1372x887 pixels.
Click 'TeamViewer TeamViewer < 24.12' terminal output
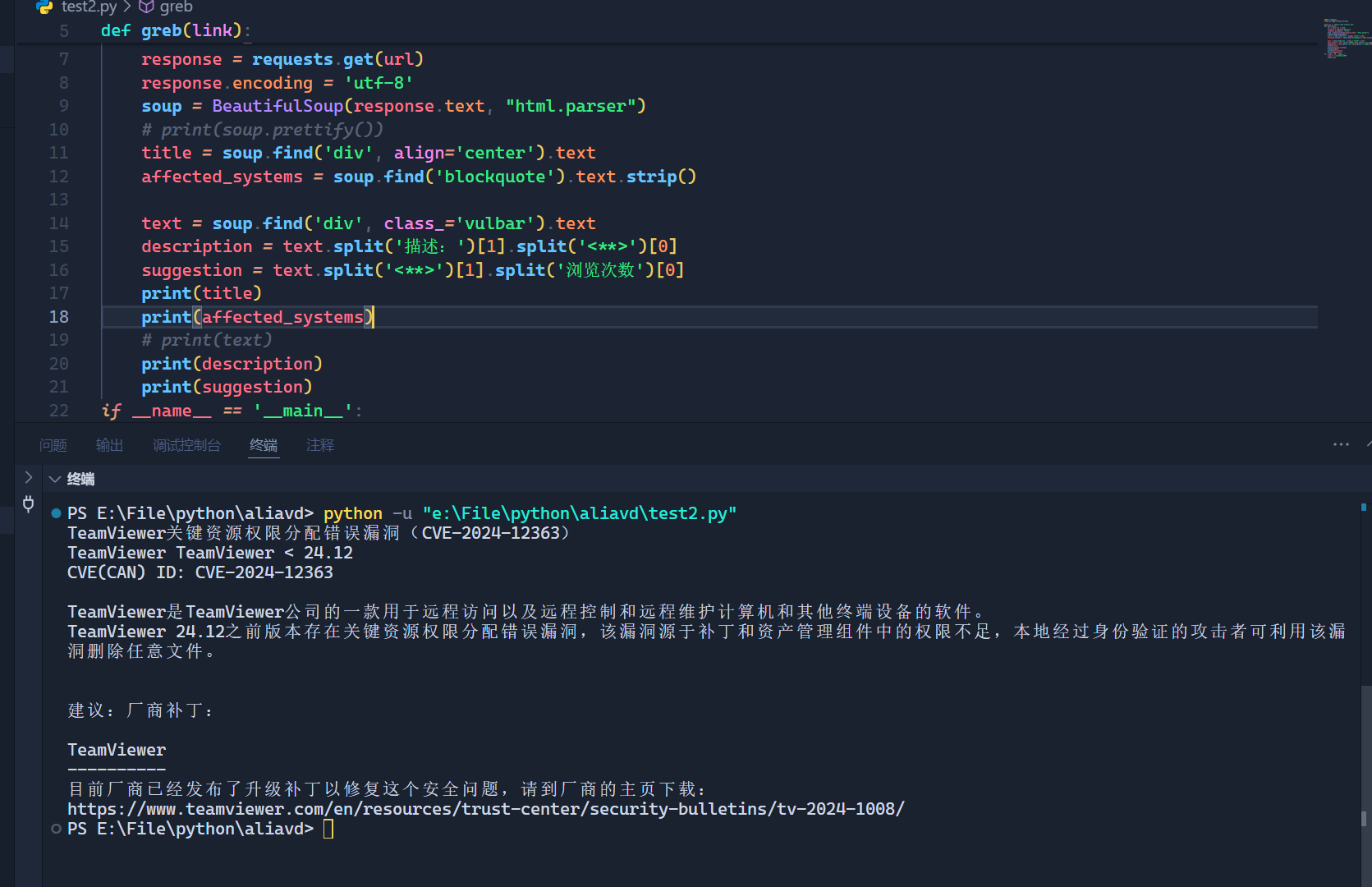pos(210,553)
